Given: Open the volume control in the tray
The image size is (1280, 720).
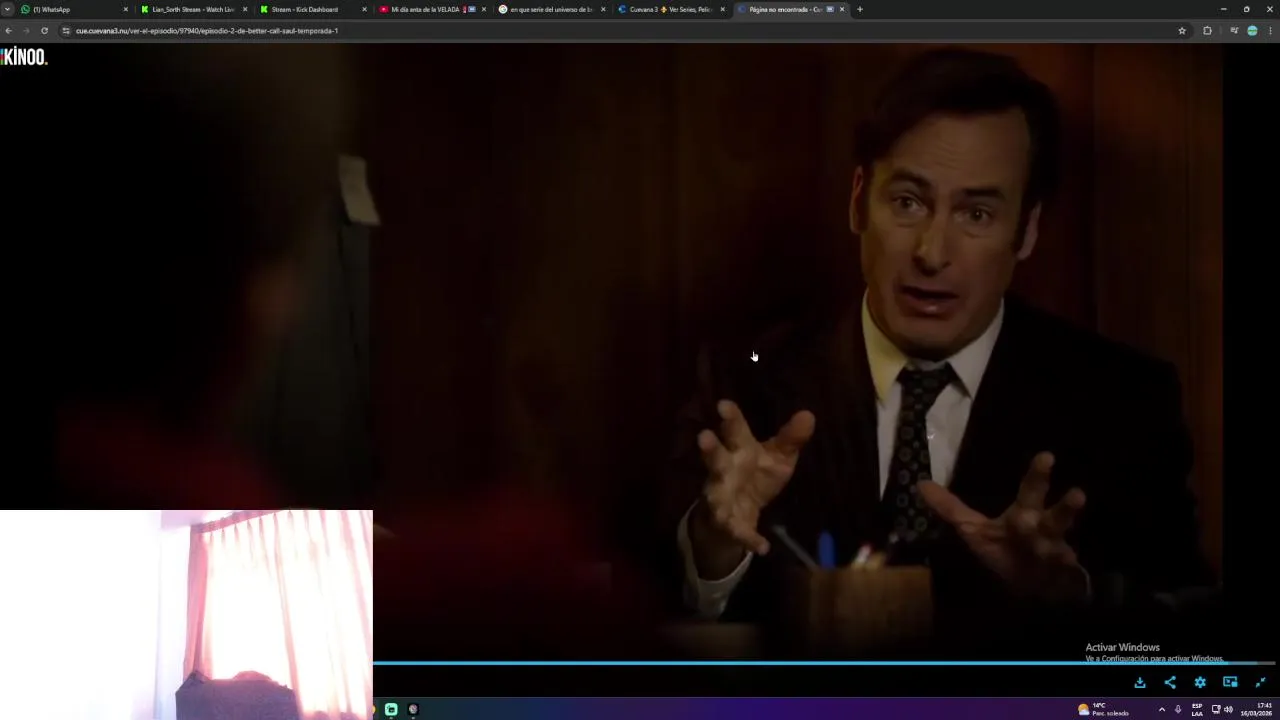Looking at the screenshot, I should tap(1228, 709).
